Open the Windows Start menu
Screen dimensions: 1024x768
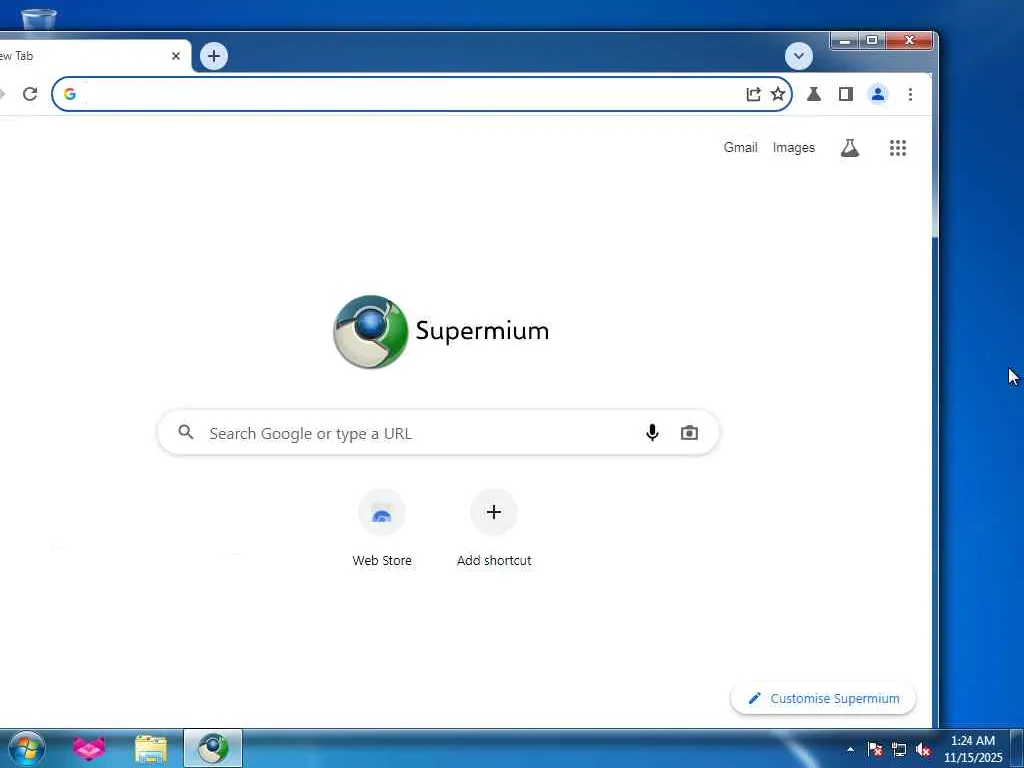coord(27,748)
